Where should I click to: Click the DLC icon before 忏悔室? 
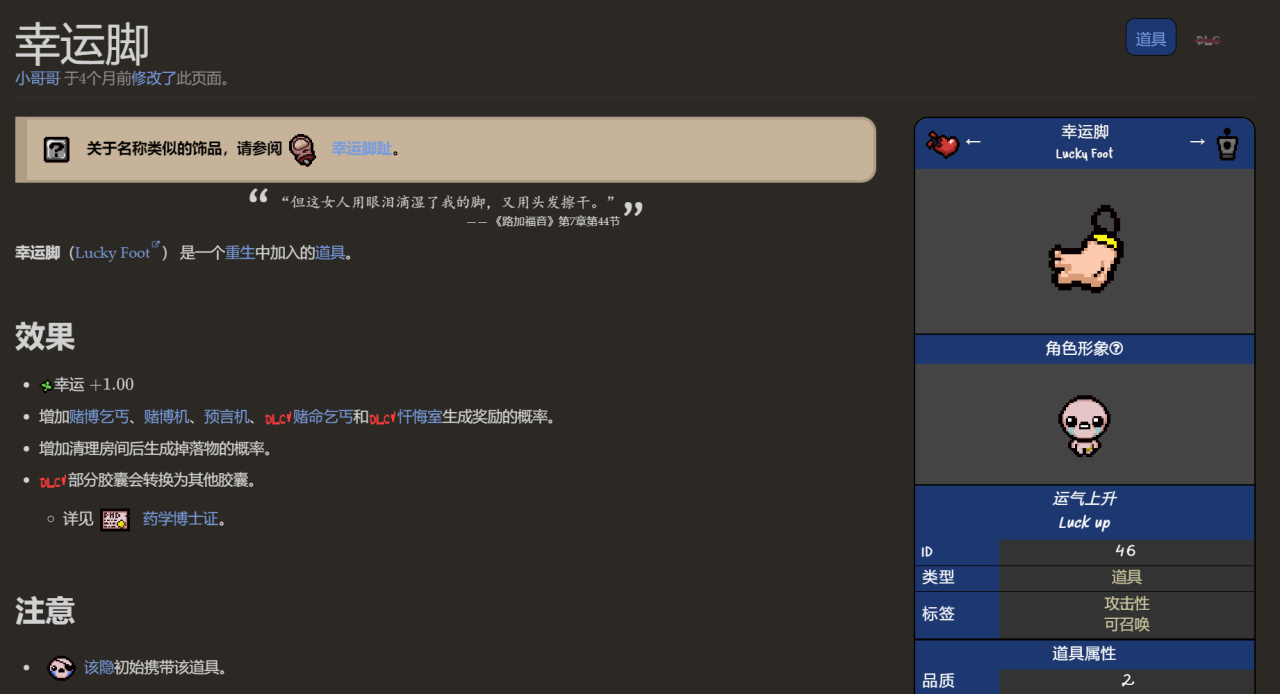click(x=383, y=418)
